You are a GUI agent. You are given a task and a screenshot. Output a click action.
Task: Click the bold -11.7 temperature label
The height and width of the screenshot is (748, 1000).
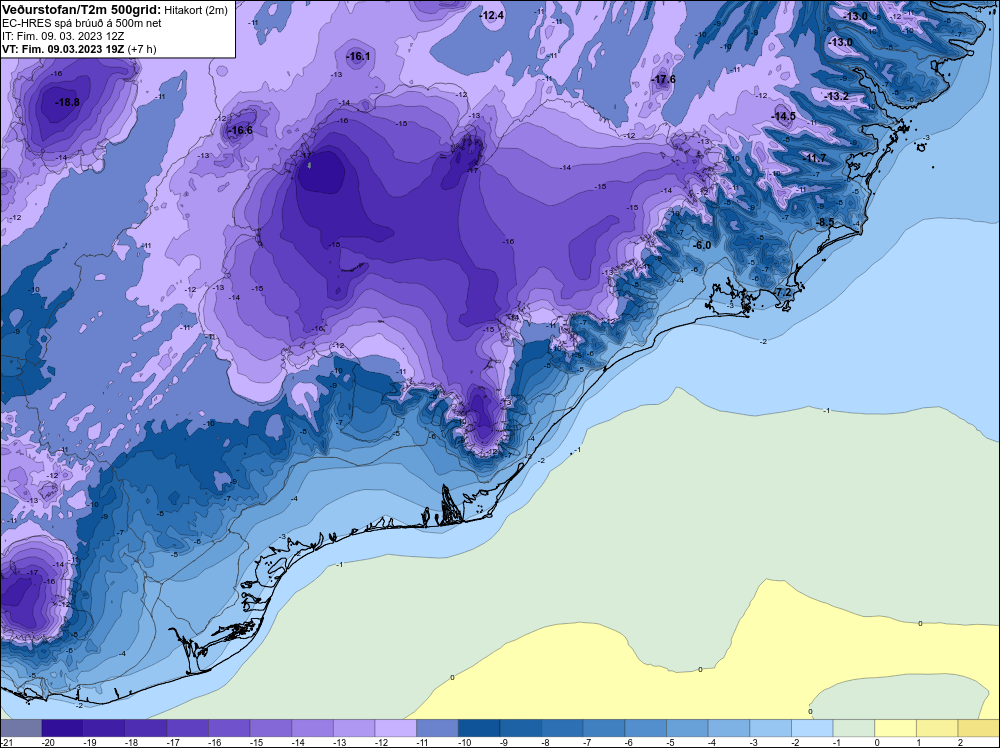click(814, 158)
